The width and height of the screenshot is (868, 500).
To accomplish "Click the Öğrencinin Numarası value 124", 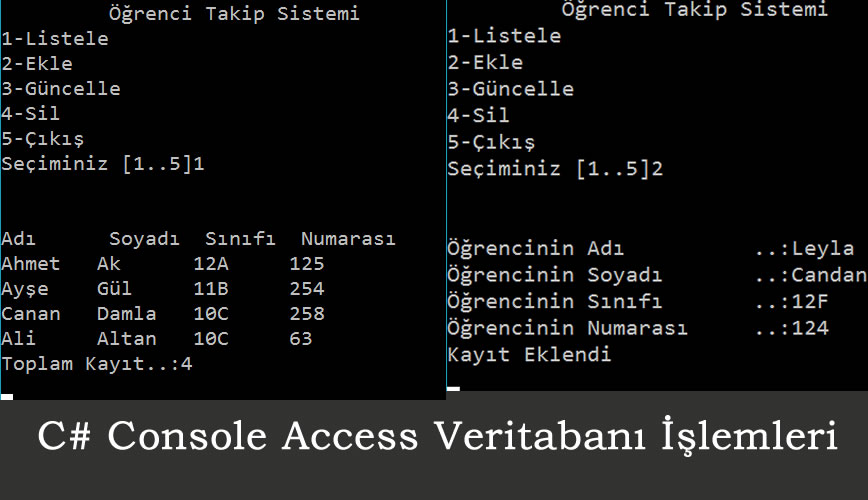I will [810, 328].
